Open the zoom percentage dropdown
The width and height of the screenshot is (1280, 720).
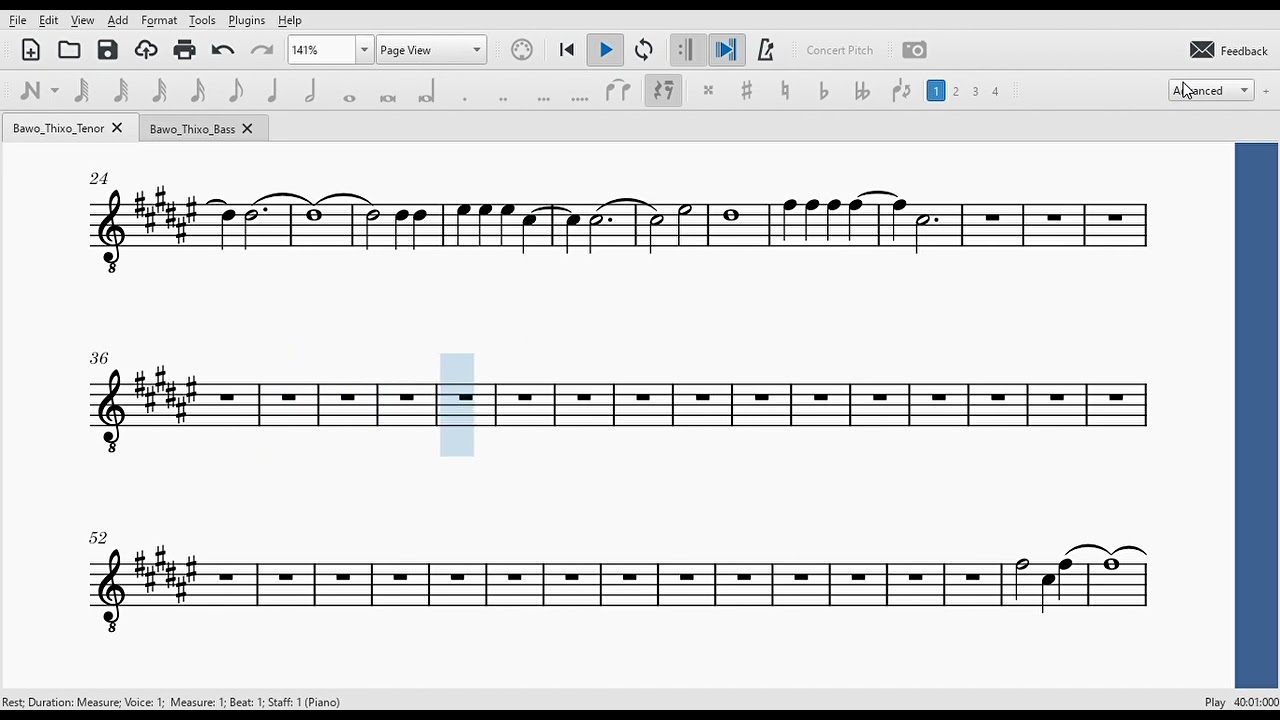[364, 50]
